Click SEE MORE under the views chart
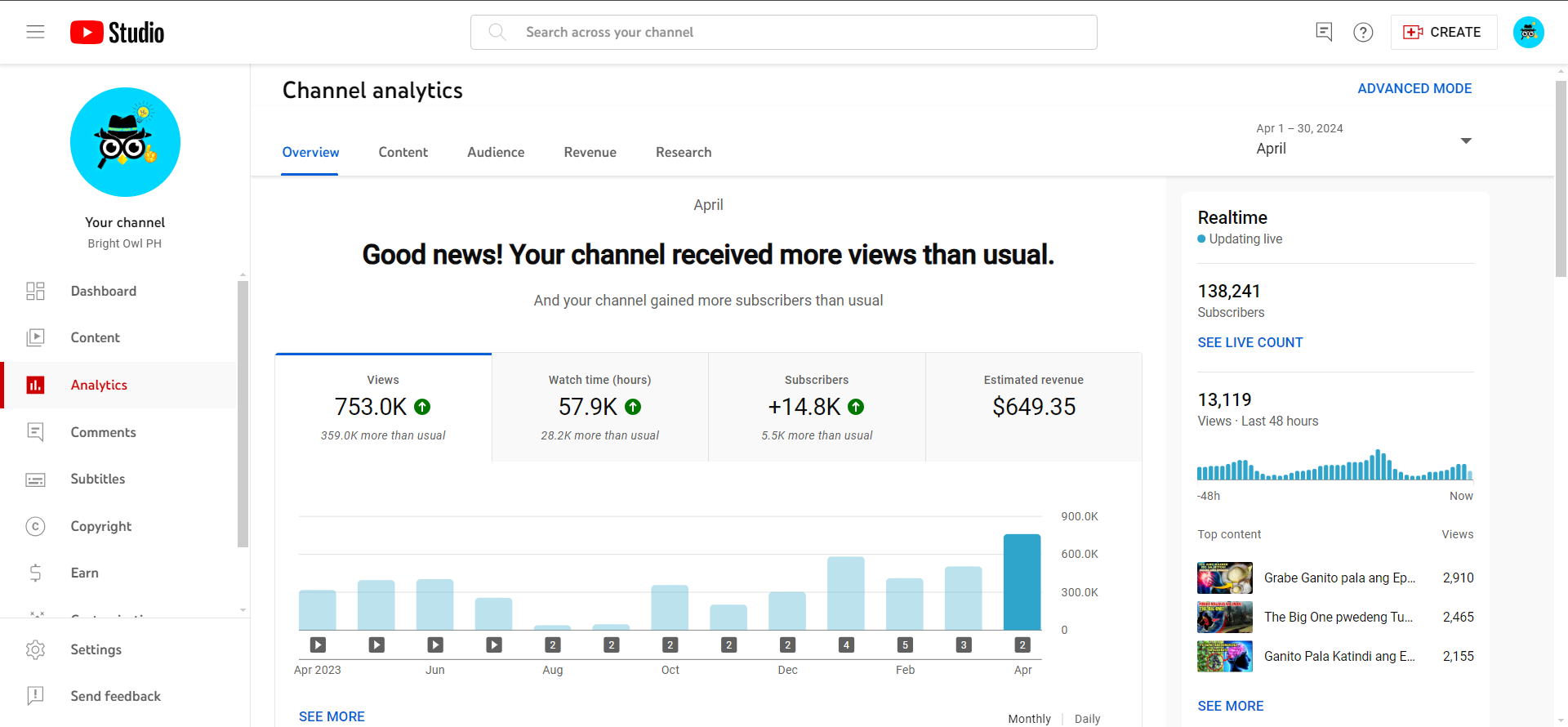Screen dimensions: 1568x727 [332, 716]
